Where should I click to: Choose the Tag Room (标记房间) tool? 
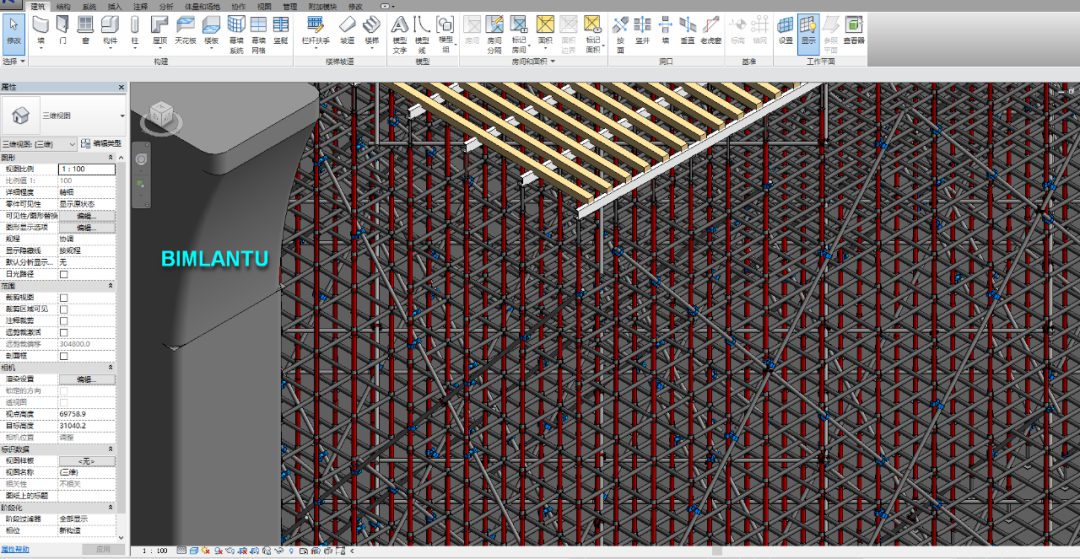pos(519,34)
